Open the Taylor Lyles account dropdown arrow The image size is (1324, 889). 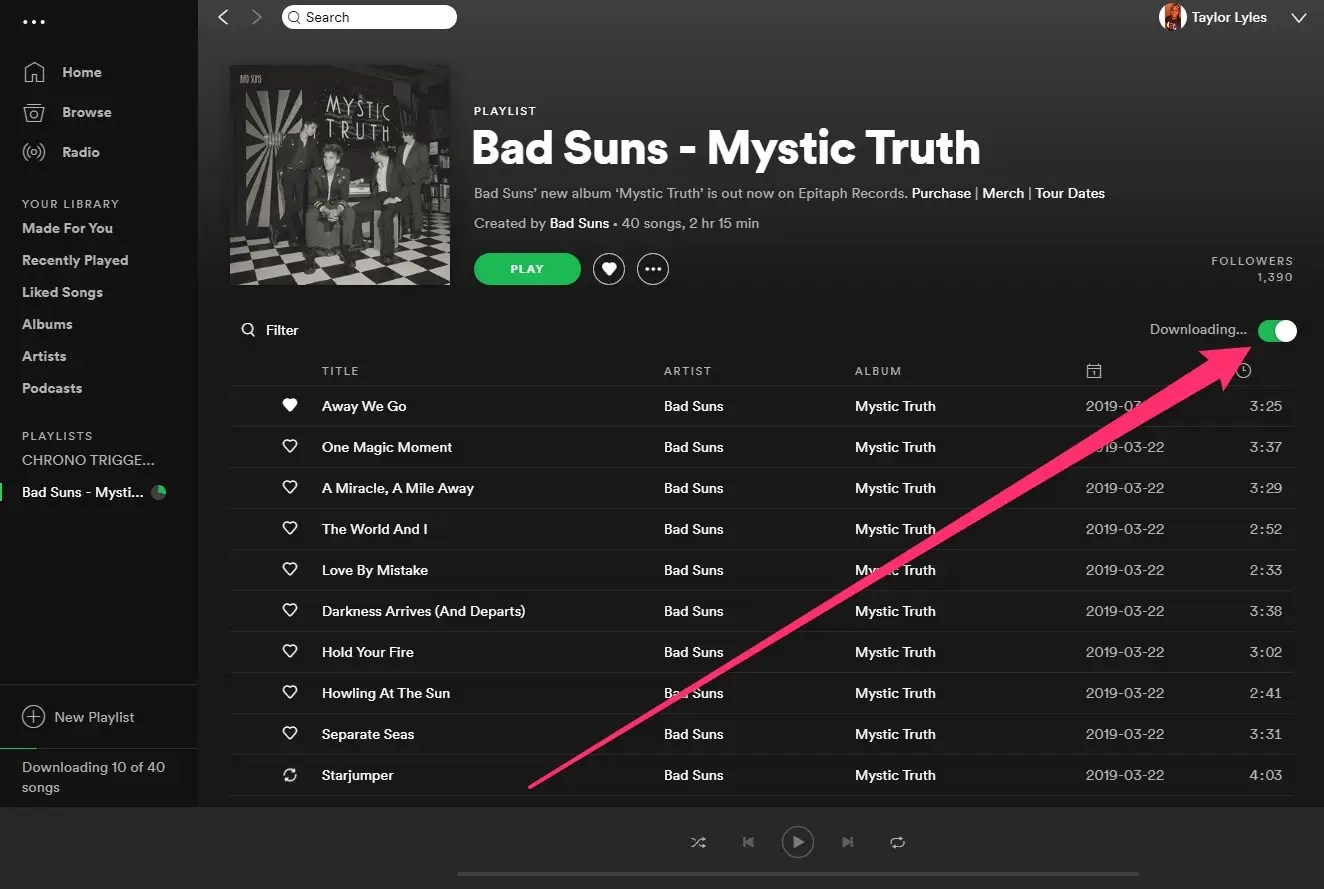(x=1299, y=18)
